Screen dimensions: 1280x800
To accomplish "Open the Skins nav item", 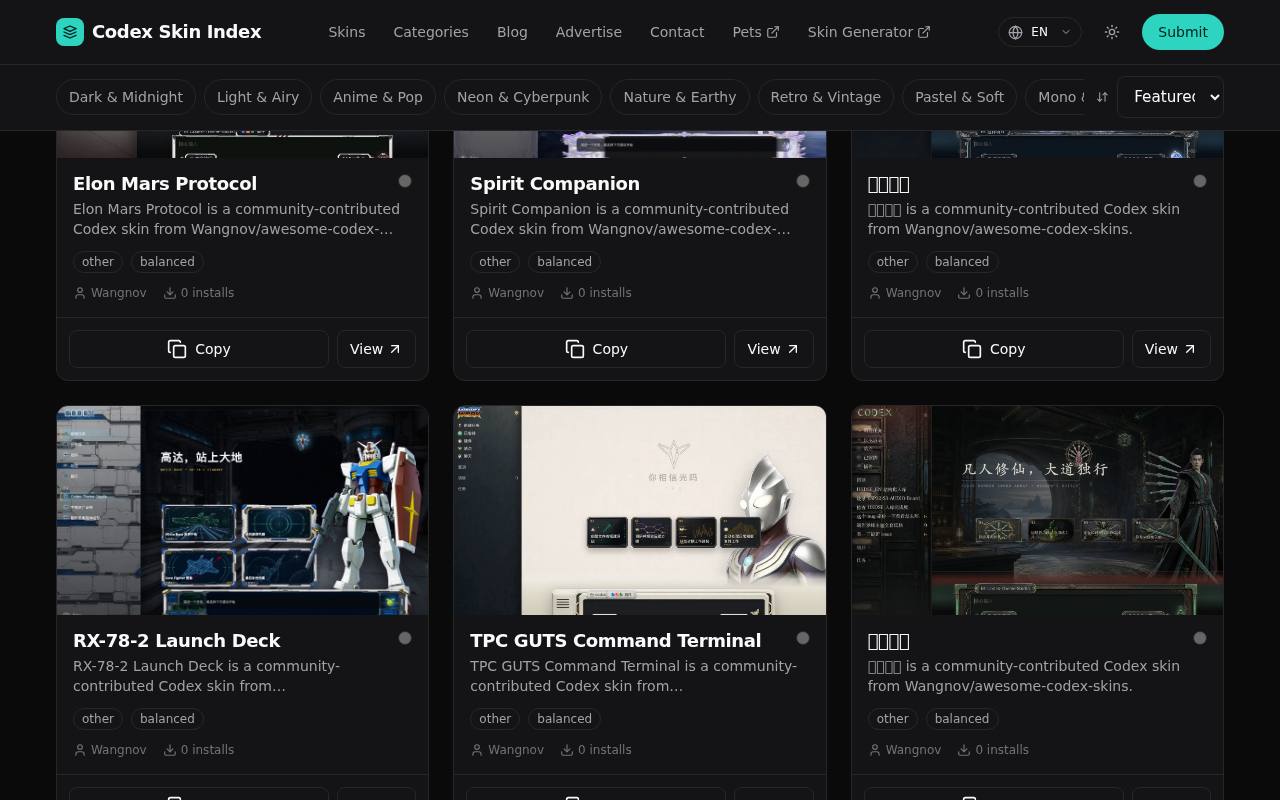I will (x=347, y=32).
